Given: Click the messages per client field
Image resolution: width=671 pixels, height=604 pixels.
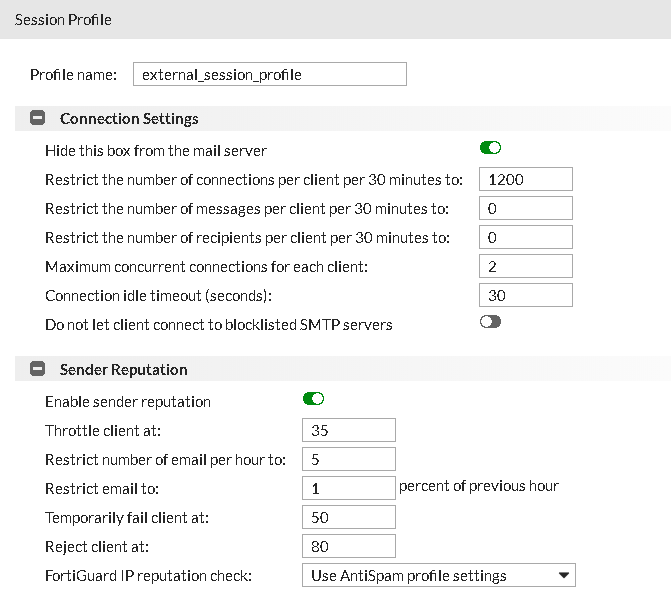Looking at the screenshot, I should click(525, 208).
